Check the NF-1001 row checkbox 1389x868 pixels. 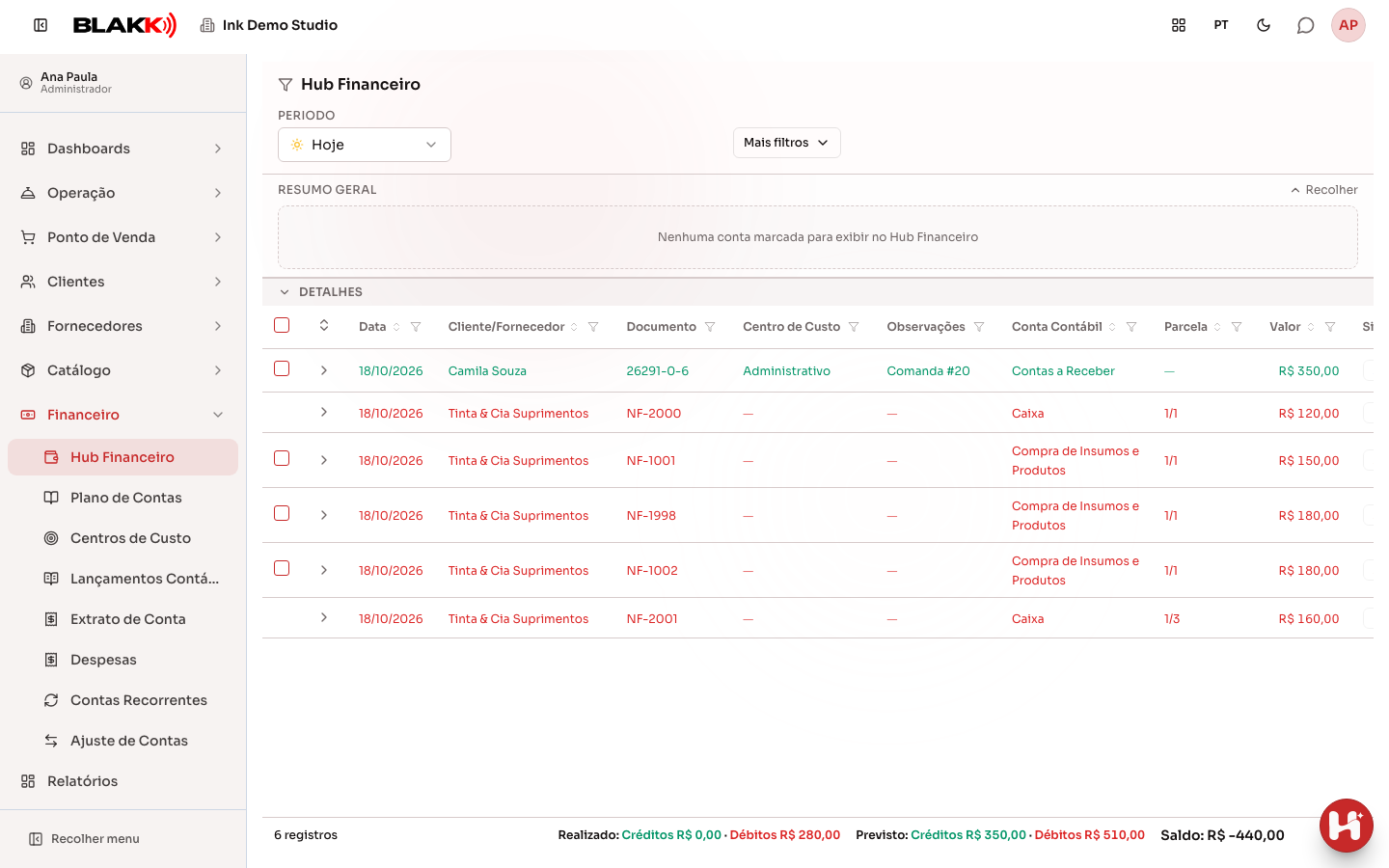(x=282, y=458)
